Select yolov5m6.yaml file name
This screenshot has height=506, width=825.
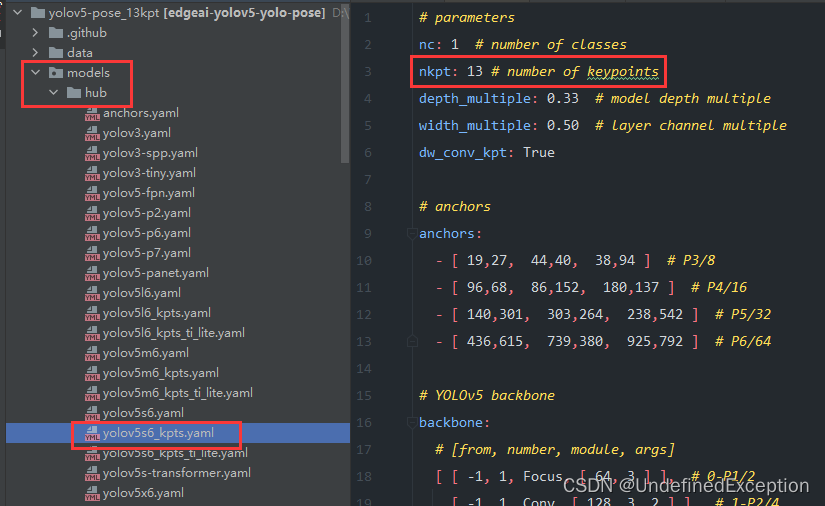pos(145,352)
